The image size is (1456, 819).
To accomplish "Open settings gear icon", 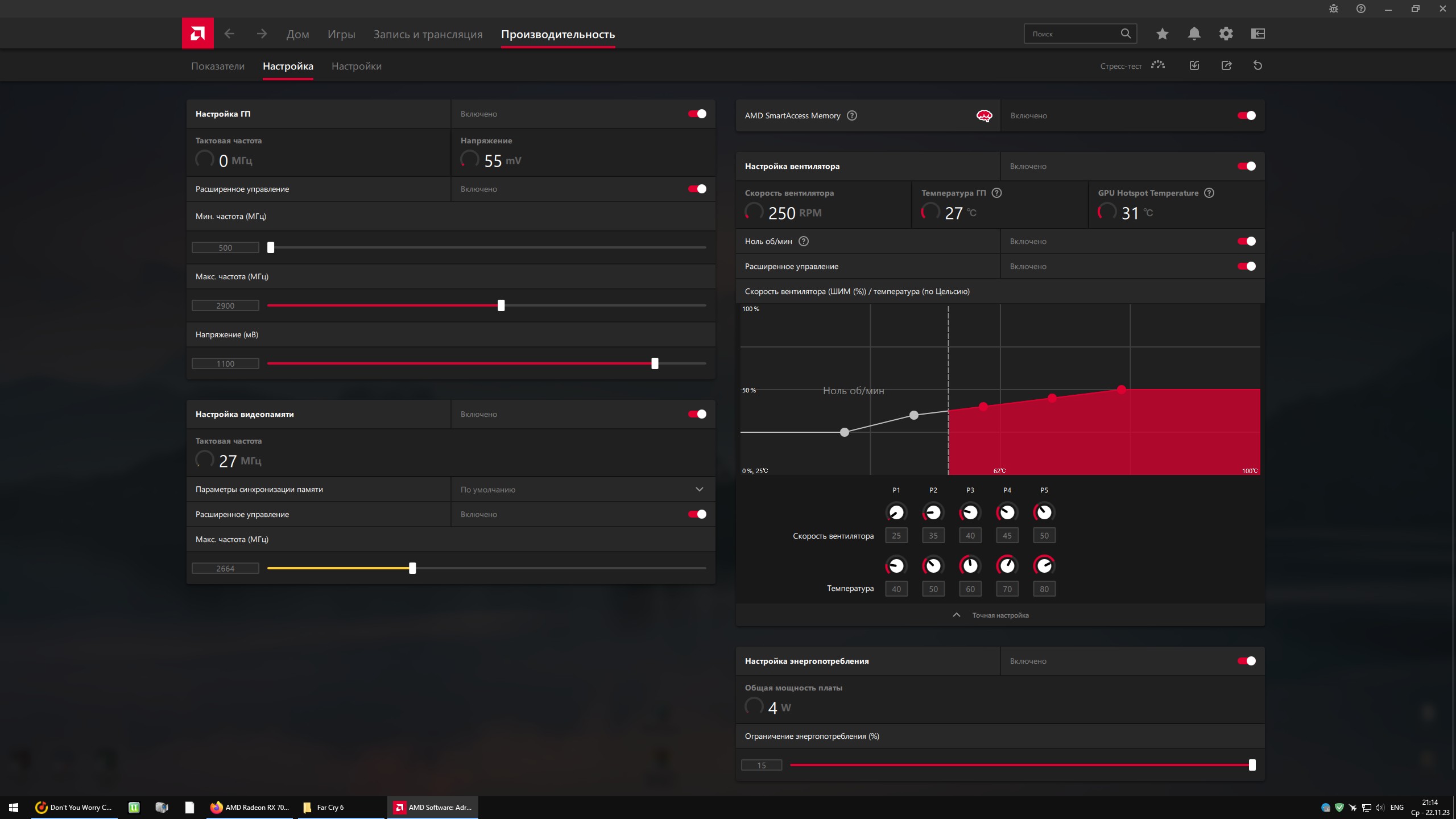I will (1226, 34).
